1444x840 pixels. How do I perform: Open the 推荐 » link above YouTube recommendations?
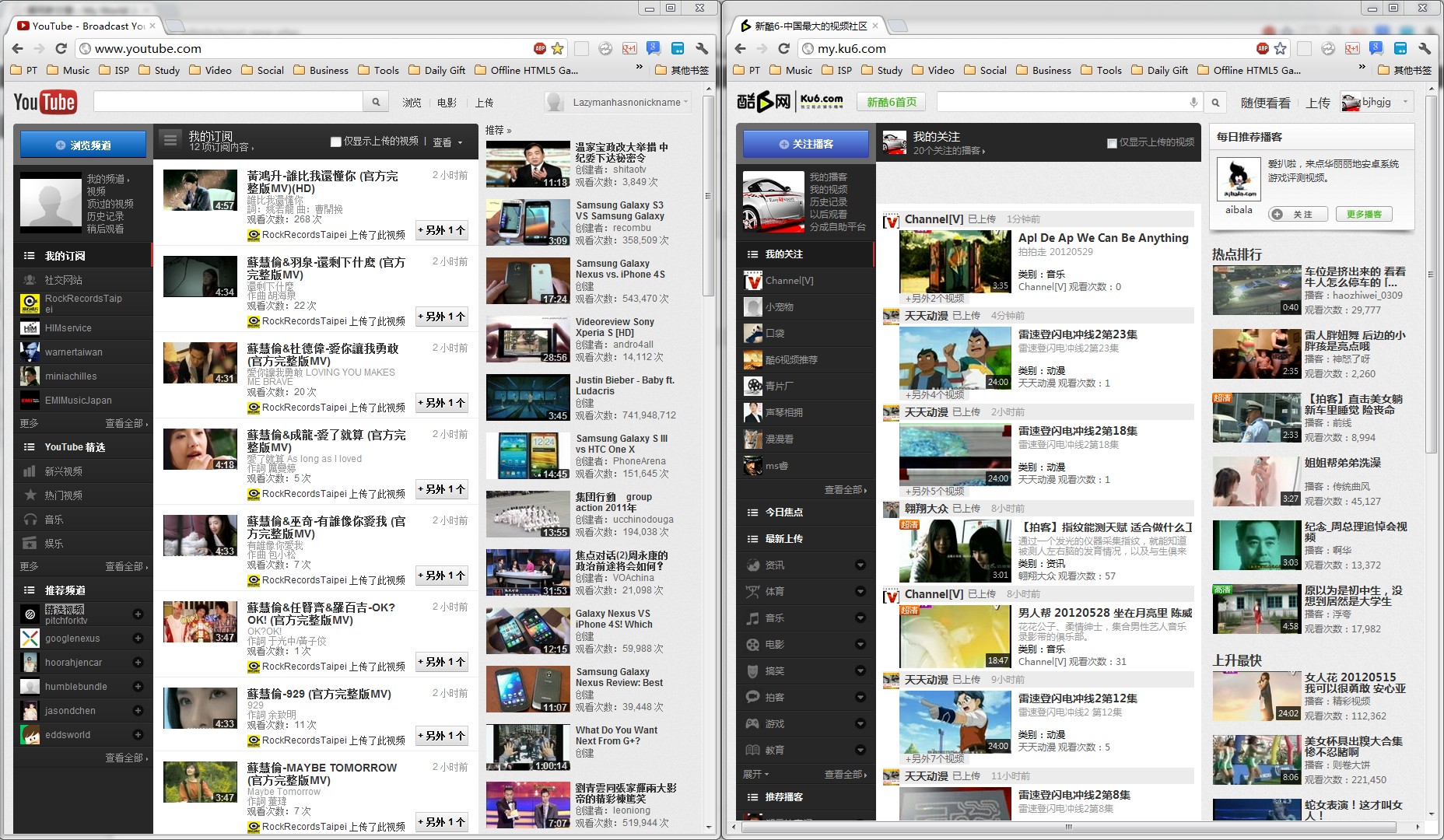tap(499, 130)
